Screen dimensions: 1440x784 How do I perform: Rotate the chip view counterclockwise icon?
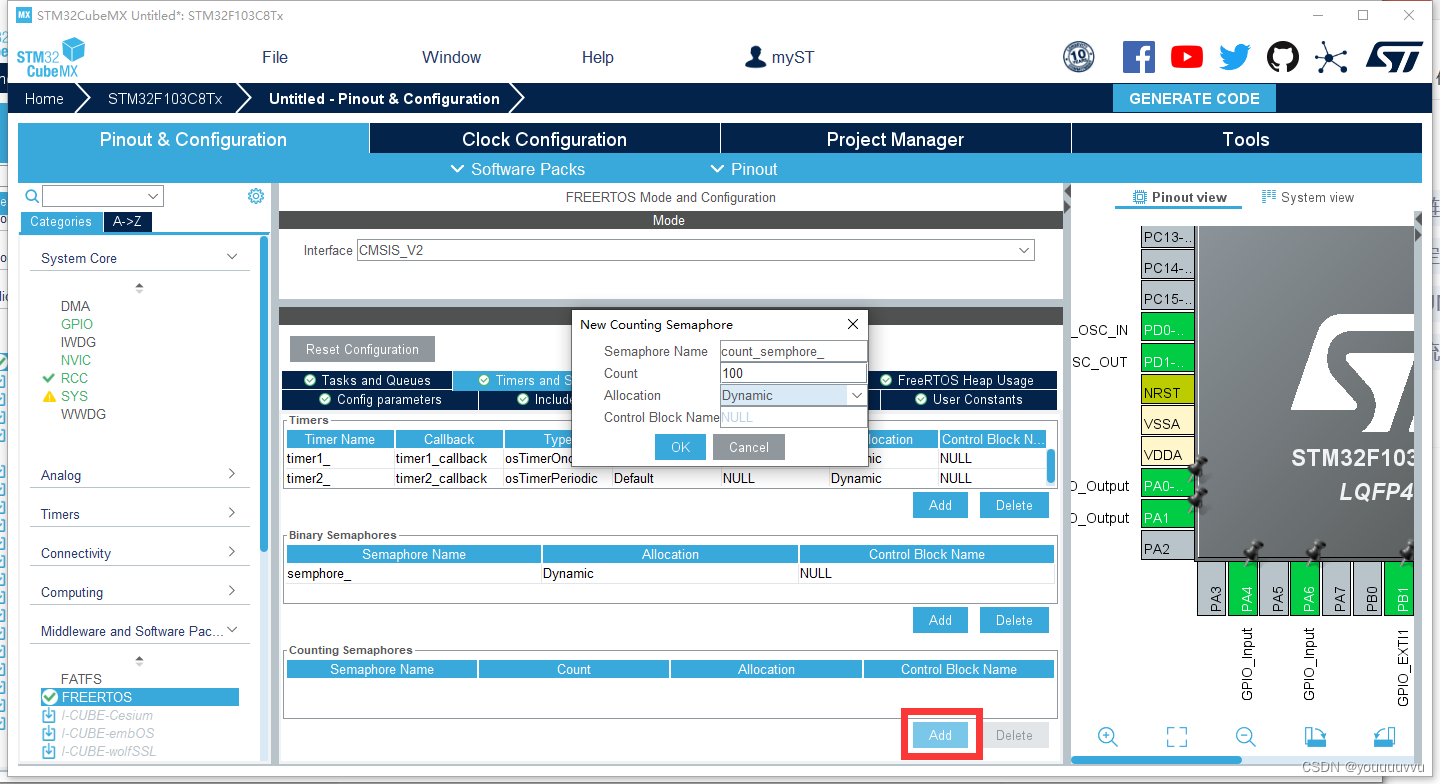coord(1384,737)
